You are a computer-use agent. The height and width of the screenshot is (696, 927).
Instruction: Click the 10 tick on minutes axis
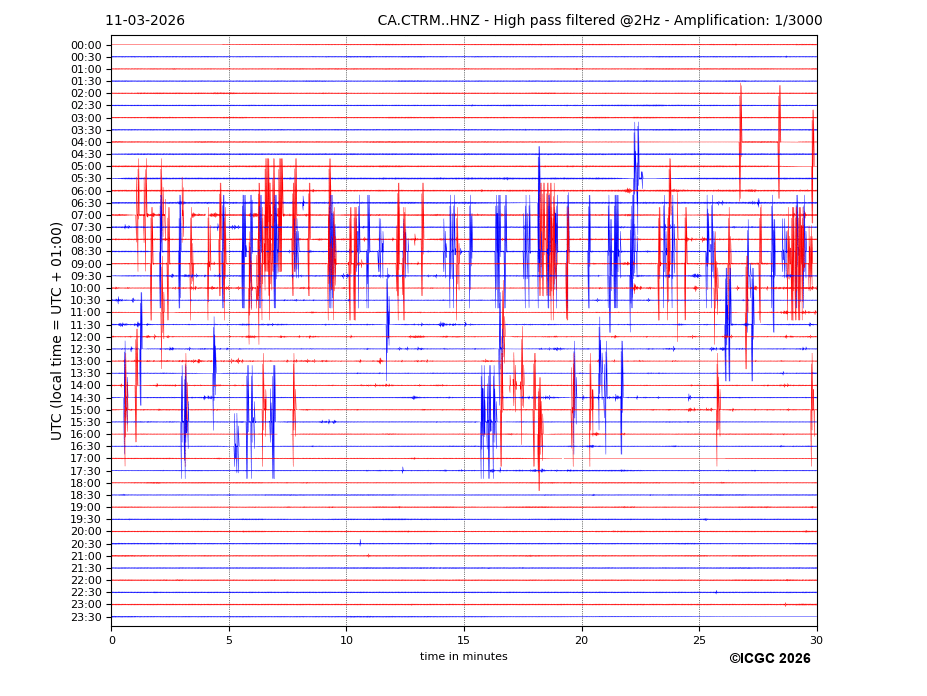346,639
